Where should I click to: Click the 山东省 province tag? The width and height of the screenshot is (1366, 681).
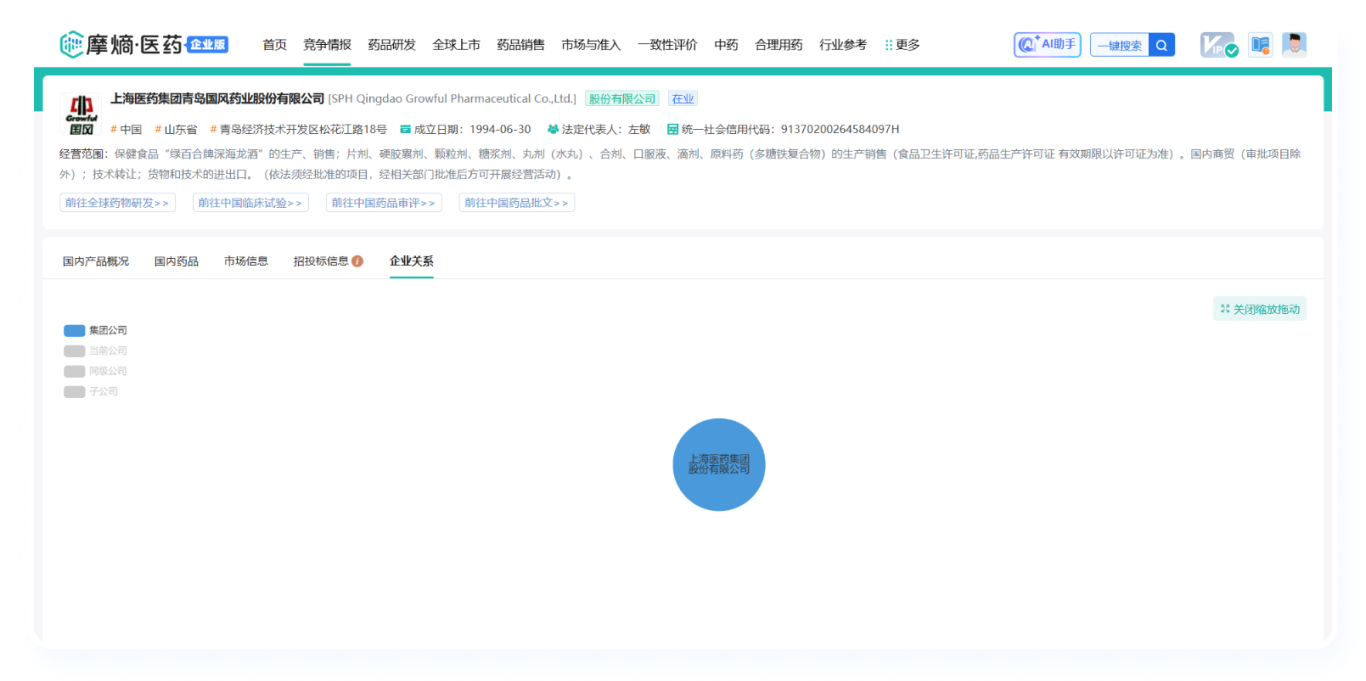[176, 129]
